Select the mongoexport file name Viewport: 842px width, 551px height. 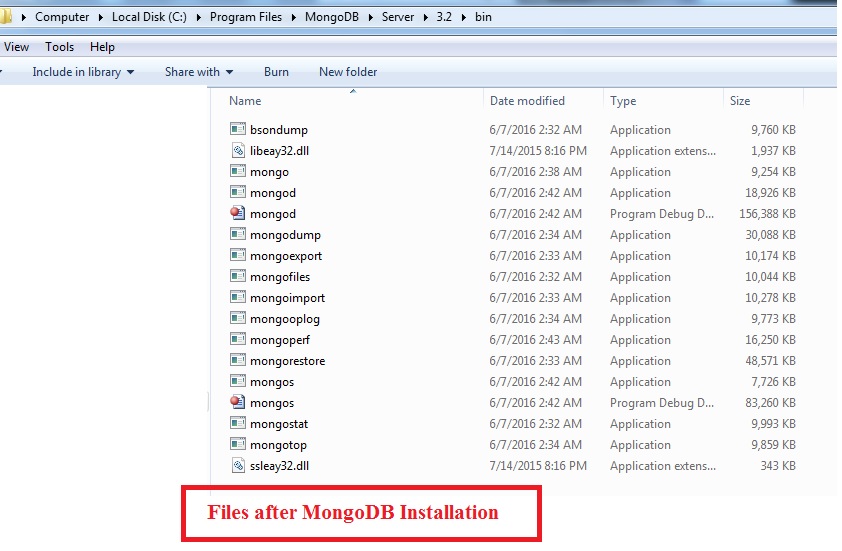pos(286,256)
